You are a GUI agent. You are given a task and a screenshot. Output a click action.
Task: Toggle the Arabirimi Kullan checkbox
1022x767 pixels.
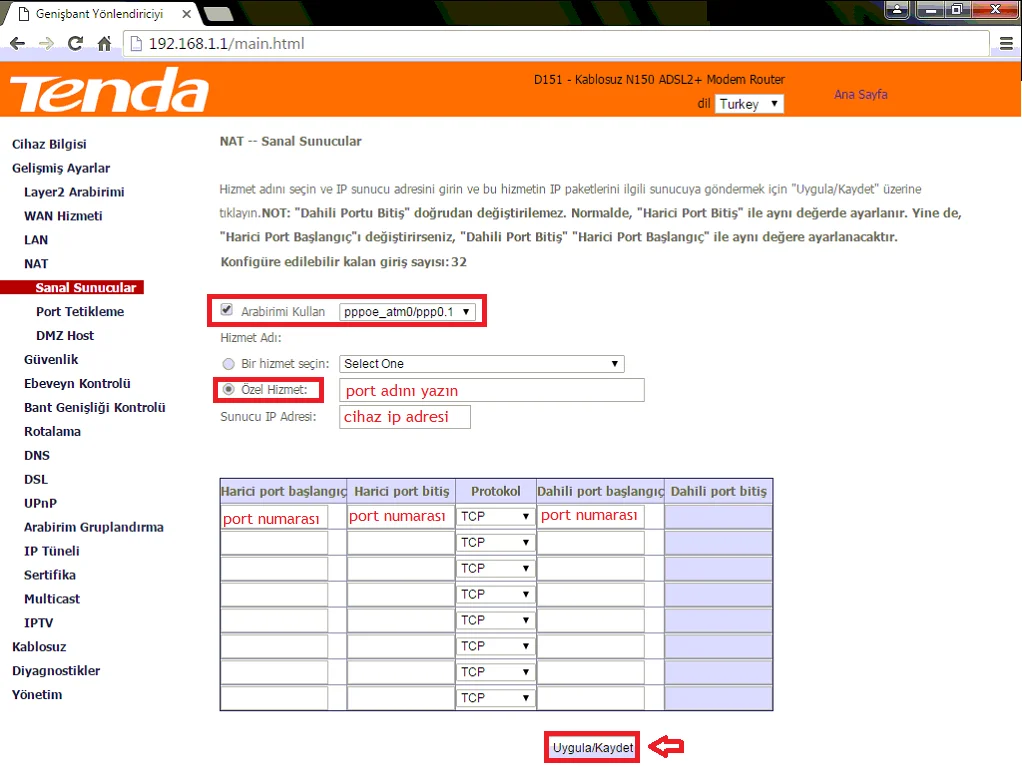point(227,310)
